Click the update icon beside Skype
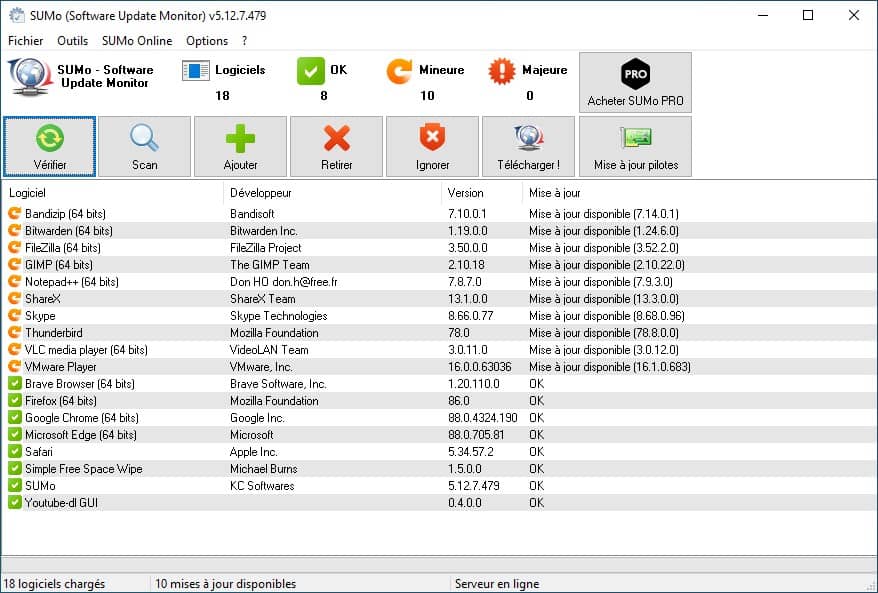This screenshot has width=878, height=593. pos(15,315)
